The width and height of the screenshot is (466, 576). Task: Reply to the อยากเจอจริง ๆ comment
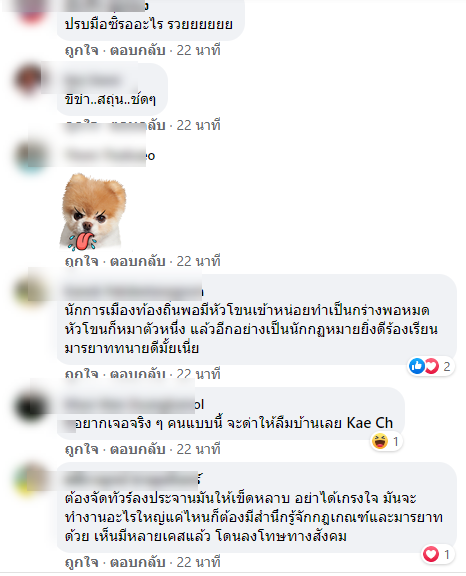coord(138,449)
